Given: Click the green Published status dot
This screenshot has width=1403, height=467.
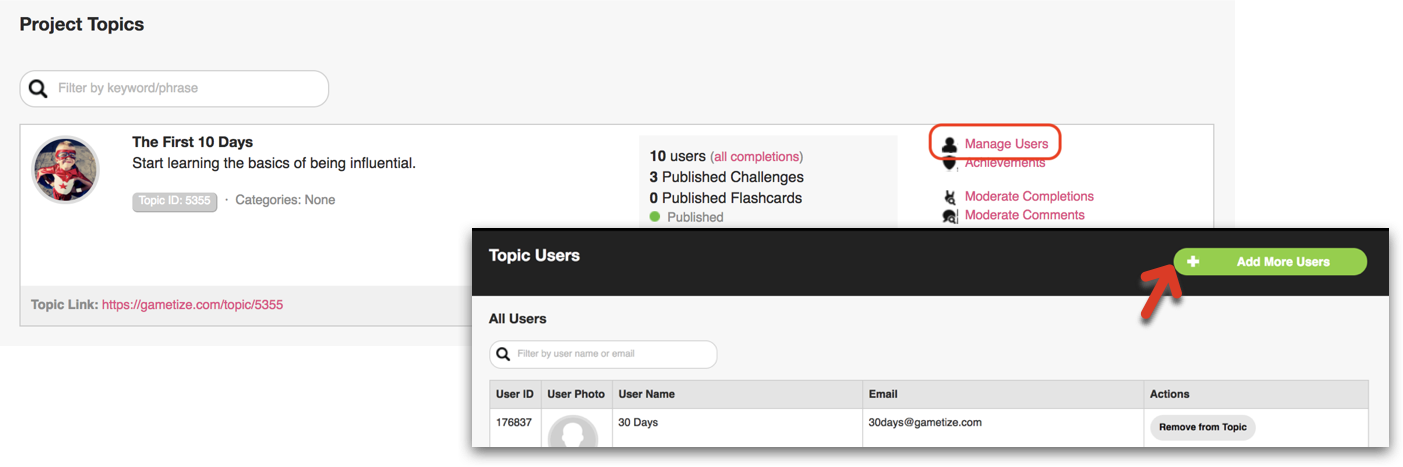Looking at the screenshot, I should [x=655, y=217].
